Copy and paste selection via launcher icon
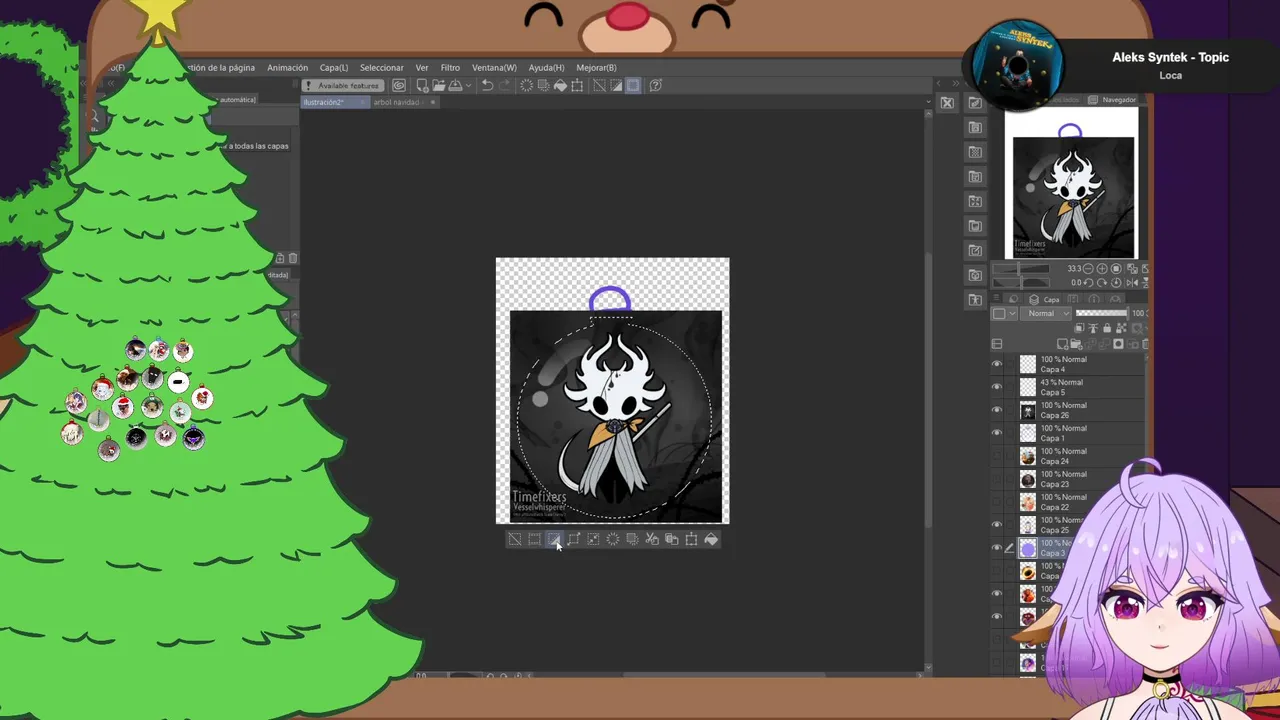The width and height of the screenshot is (1280, 720). point(672,539)
